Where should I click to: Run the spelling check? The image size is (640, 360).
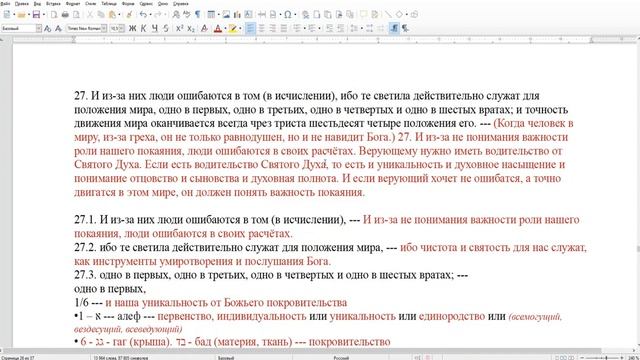(x=187, y=15)
